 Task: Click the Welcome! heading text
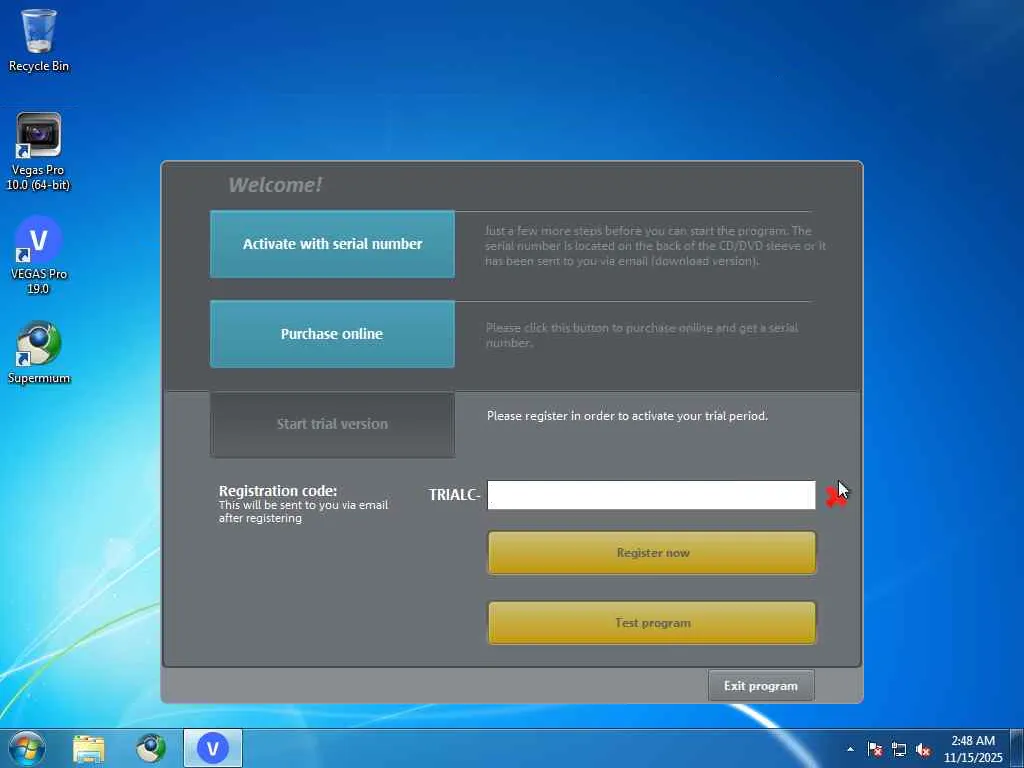(275, 185)
